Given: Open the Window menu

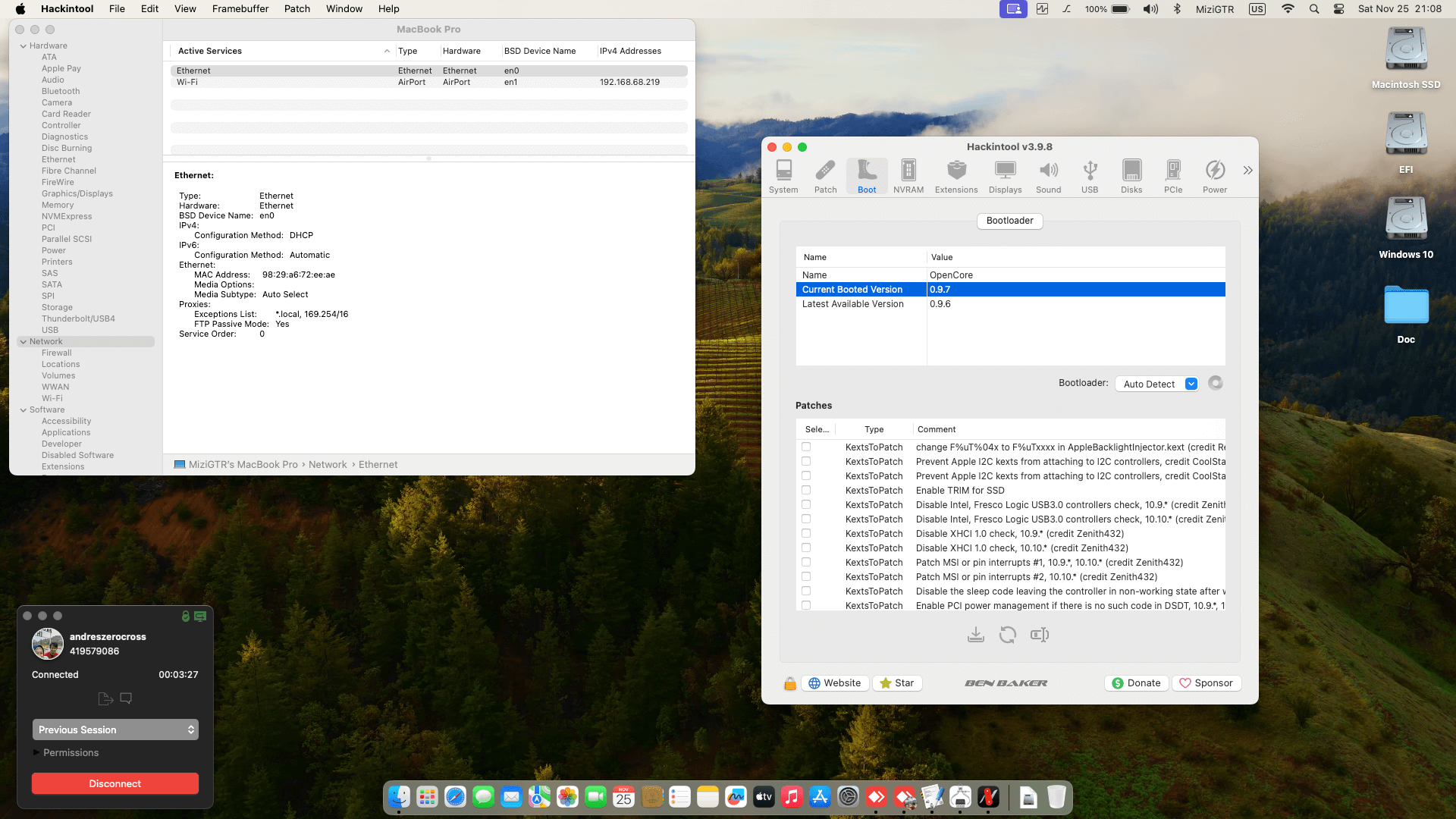Looking at the screenshot, I should pyautogui.click(x=344, y=9).
